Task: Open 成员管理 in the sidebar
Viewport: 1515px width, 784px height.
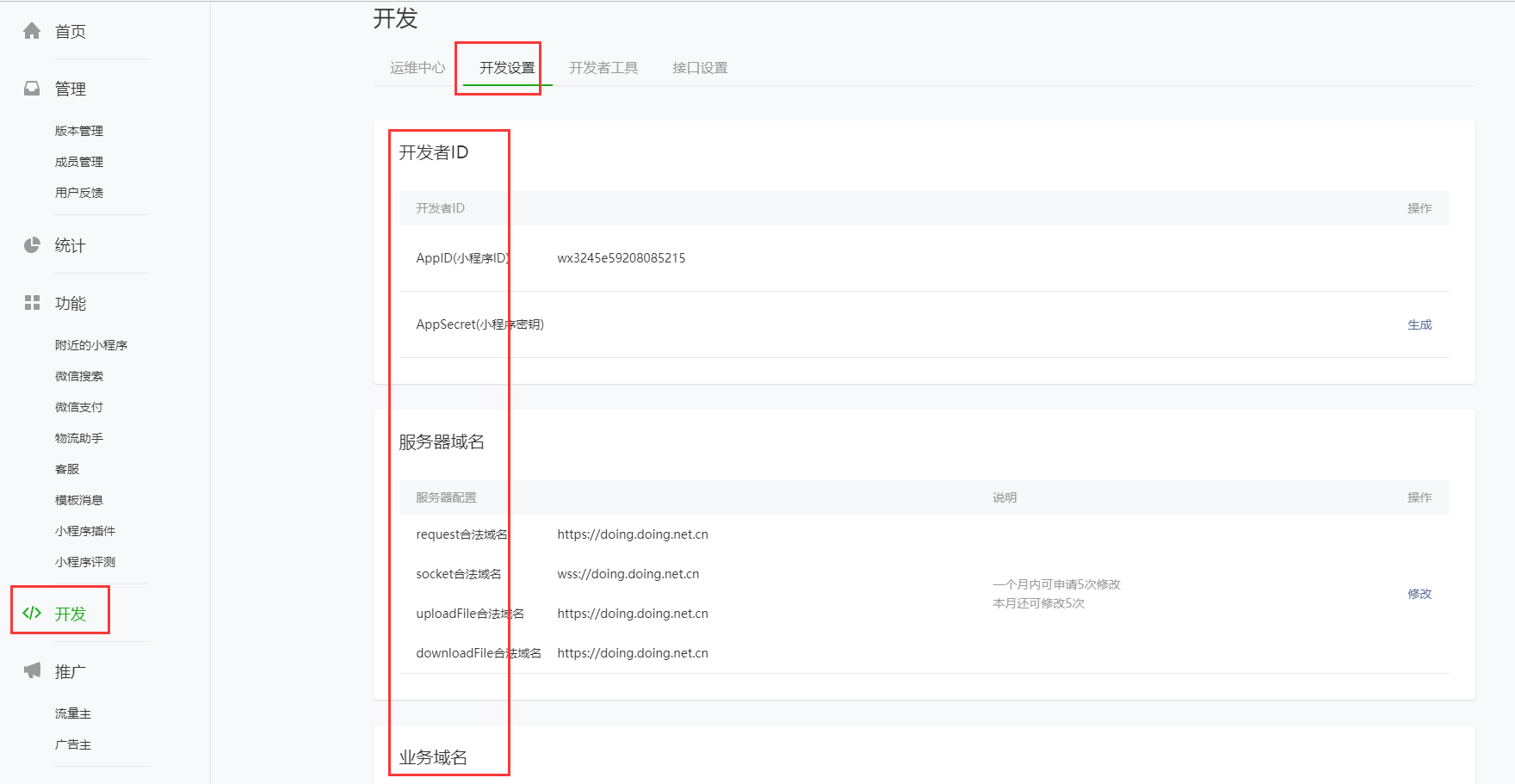Action: click(79, 162)
